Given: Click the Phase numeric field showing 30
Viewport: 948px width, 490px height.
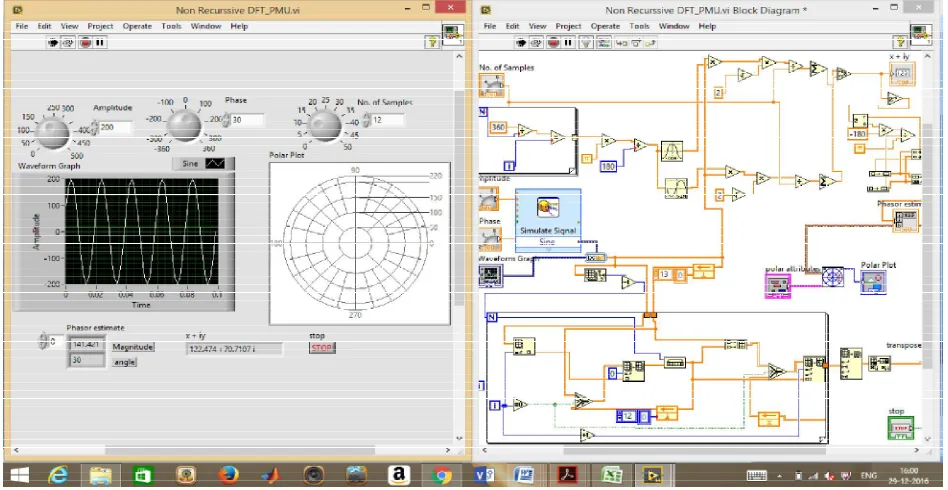Looking at the screenshot, I should click(x=247, y=120).
